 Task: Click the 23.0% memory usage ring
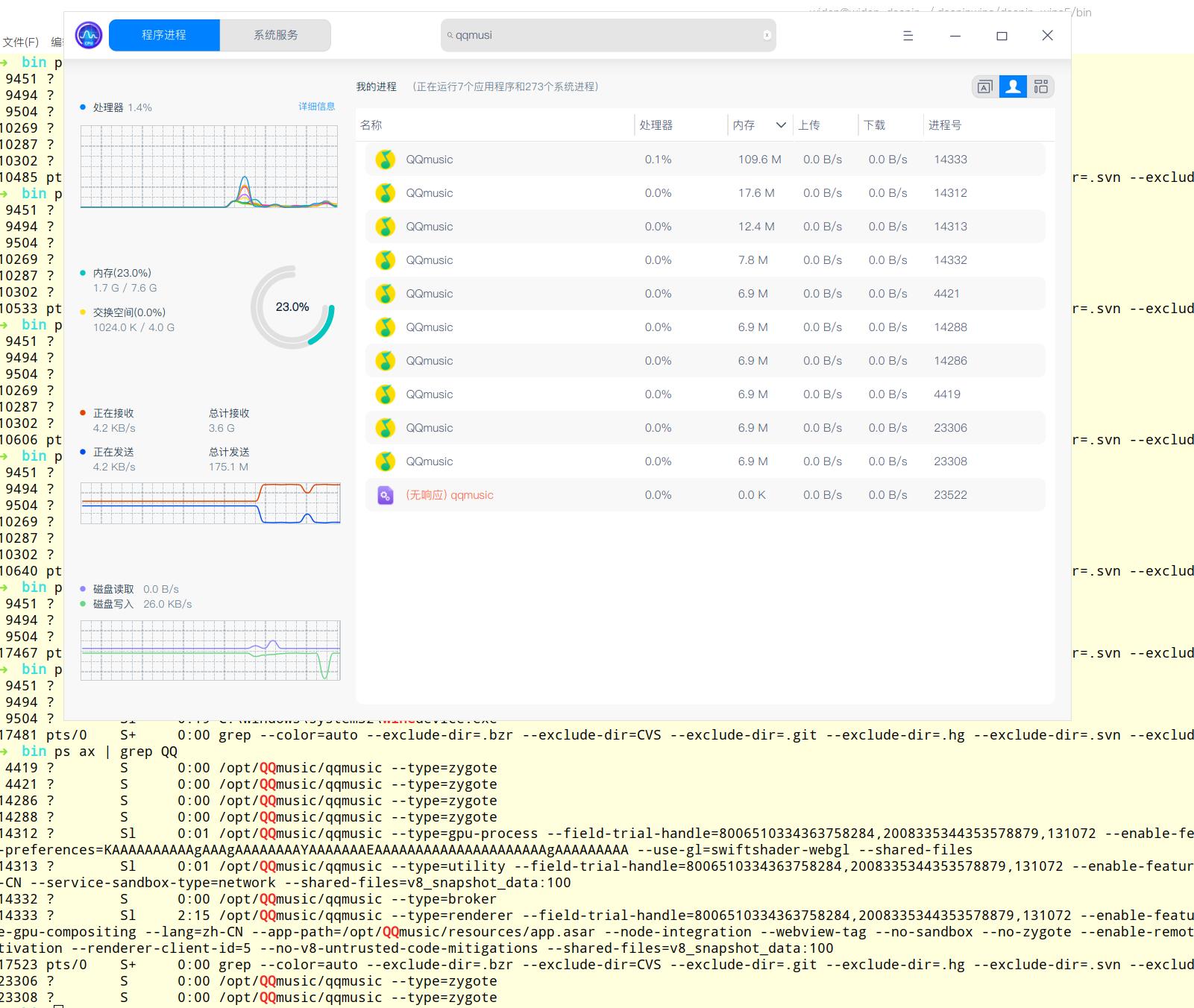[292, 307]
